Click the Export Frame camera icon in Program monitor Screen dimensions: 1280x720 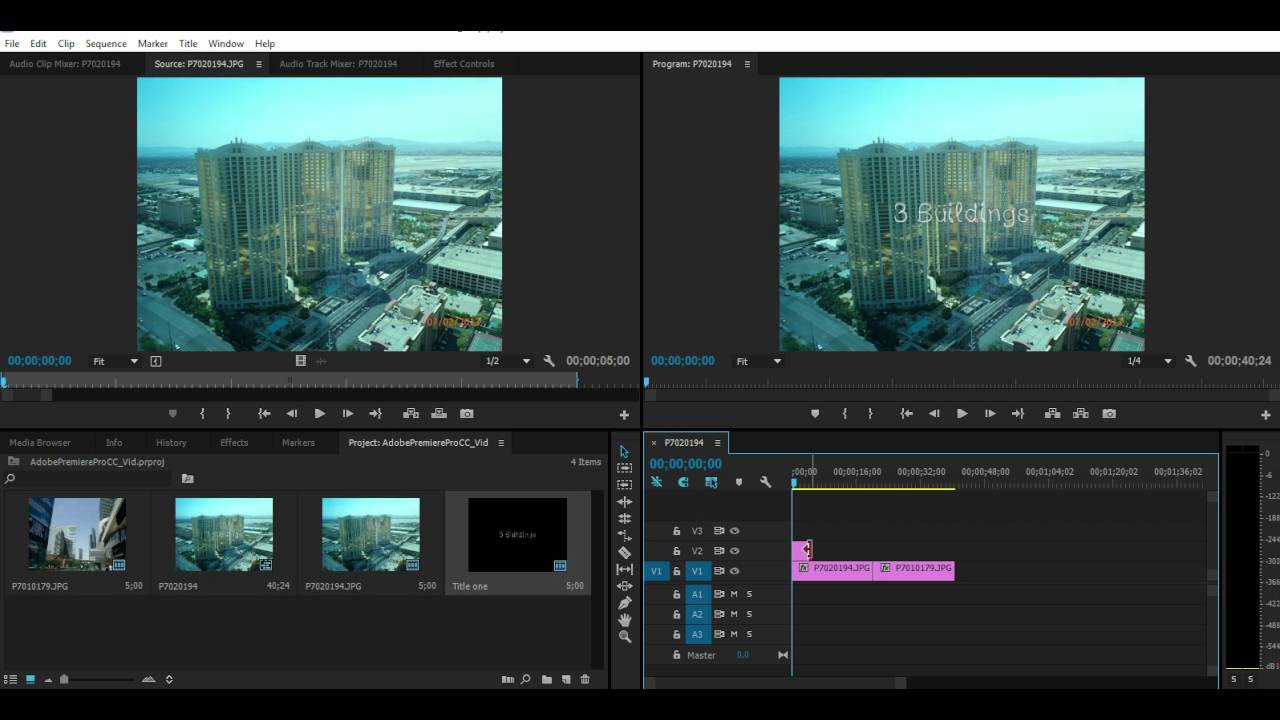[x=1109, y=414]
